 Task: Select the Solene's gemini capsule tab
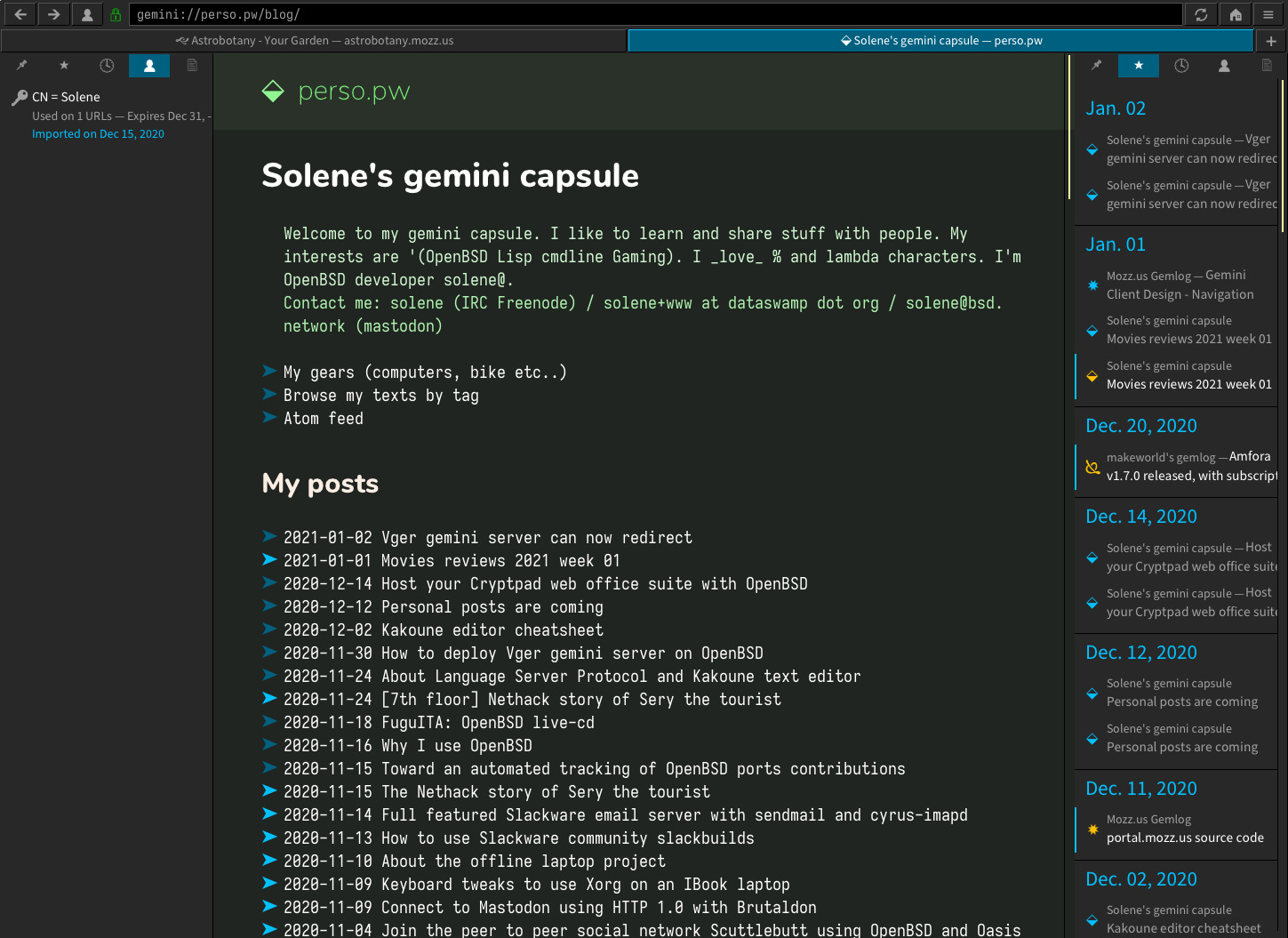point(940,41)
